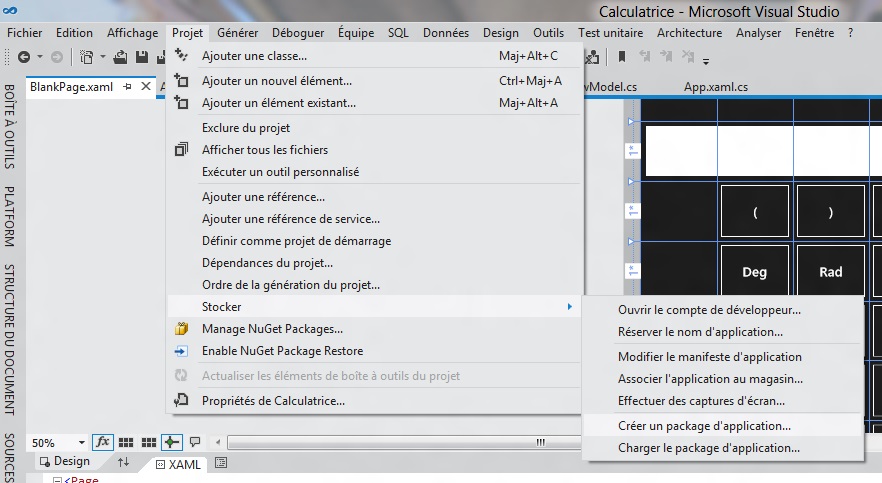Image resolution: width=882 pixels, height=483 pixels.
Task: Click the previous bookmark toolbar icon
Action: coord(644,56)
